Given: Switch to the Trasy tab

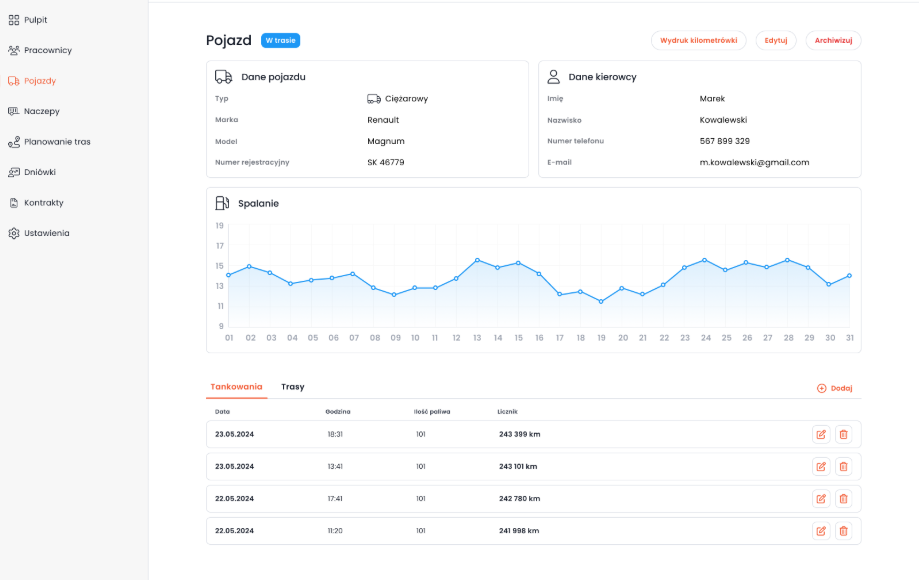Looking at the screenshot, I should click(293, 387).
